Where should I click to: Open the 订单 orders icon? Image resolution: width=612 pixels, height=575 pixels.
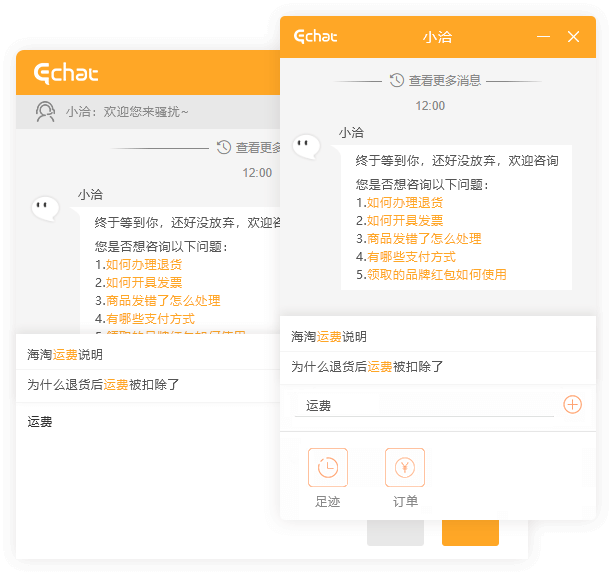[x=405, y=468]
